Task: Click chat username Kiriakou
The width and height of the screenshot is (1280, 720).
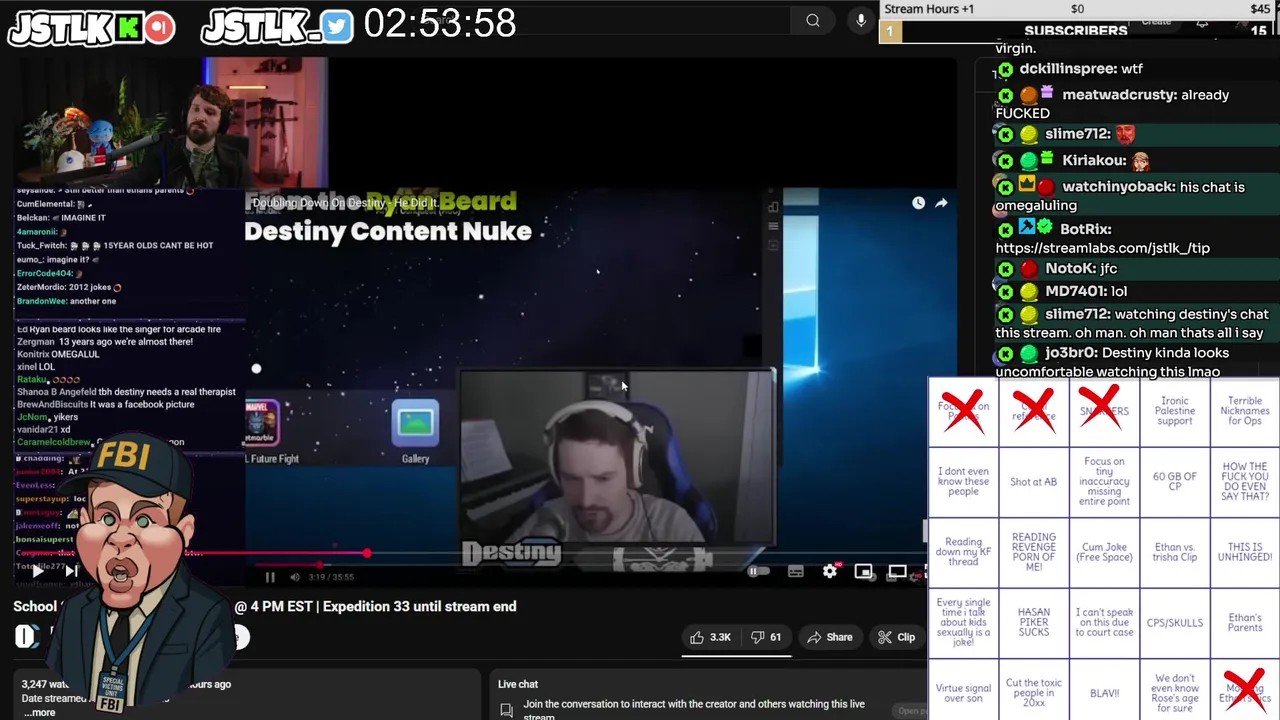Action: [1094, 160]
